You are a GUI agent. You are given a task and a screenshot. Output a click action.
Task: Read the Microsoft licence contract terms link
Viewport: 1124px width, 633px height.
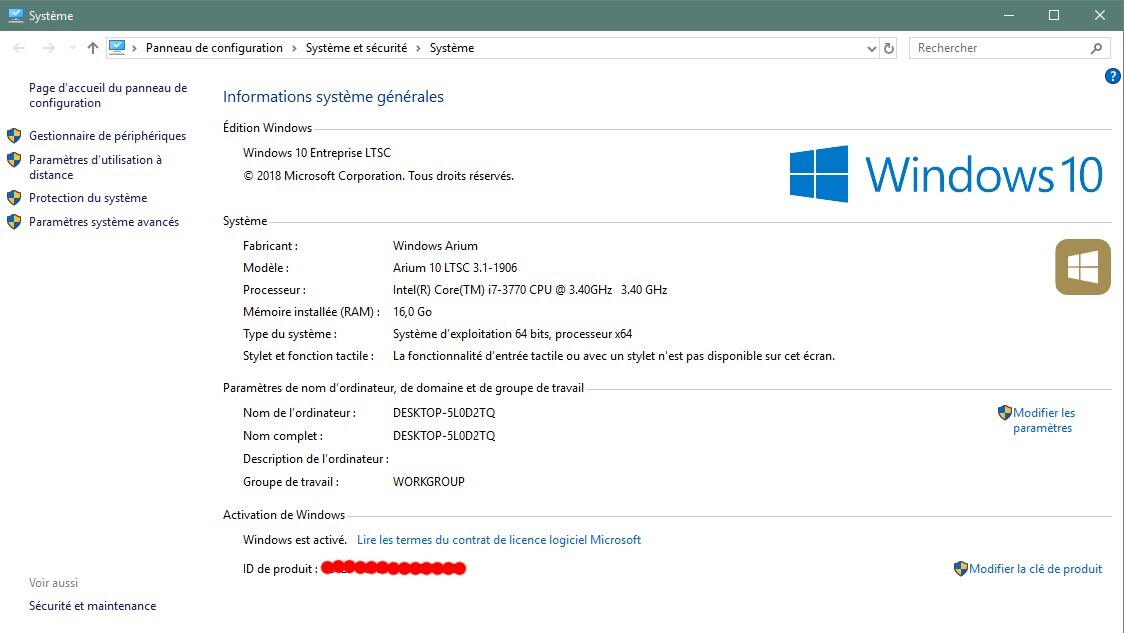[499, 540]
